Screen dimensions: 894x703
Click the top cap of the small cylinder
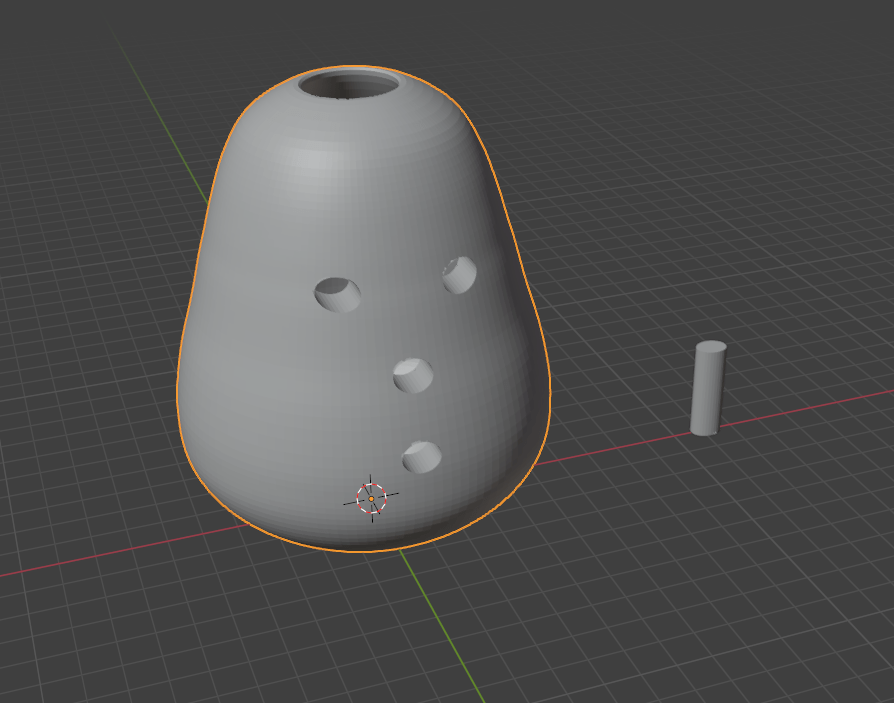click(711, 348)
